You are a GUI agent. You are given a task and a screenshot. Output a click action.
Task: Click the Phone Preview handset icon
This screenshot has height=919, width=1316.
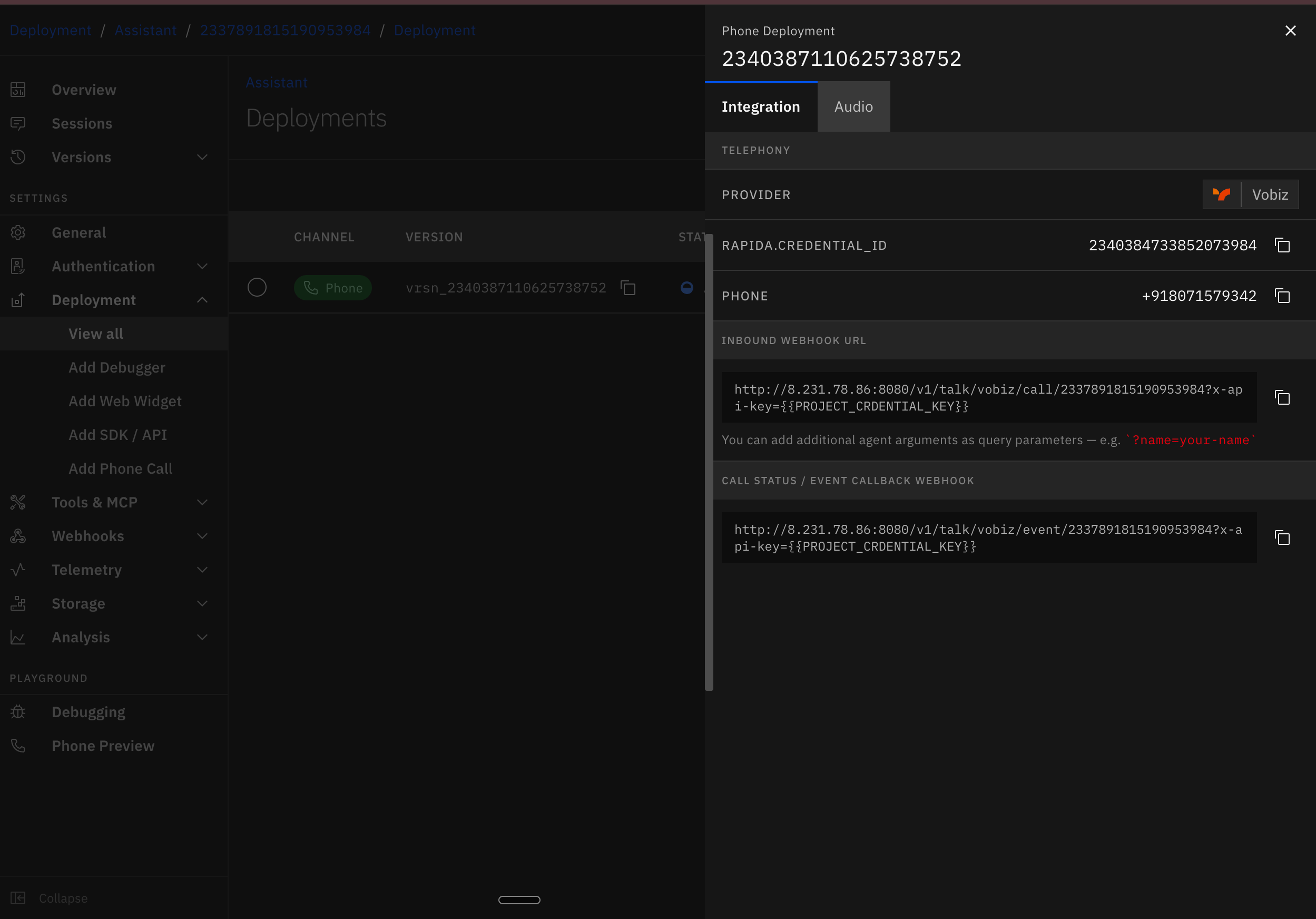pos(18,746)
